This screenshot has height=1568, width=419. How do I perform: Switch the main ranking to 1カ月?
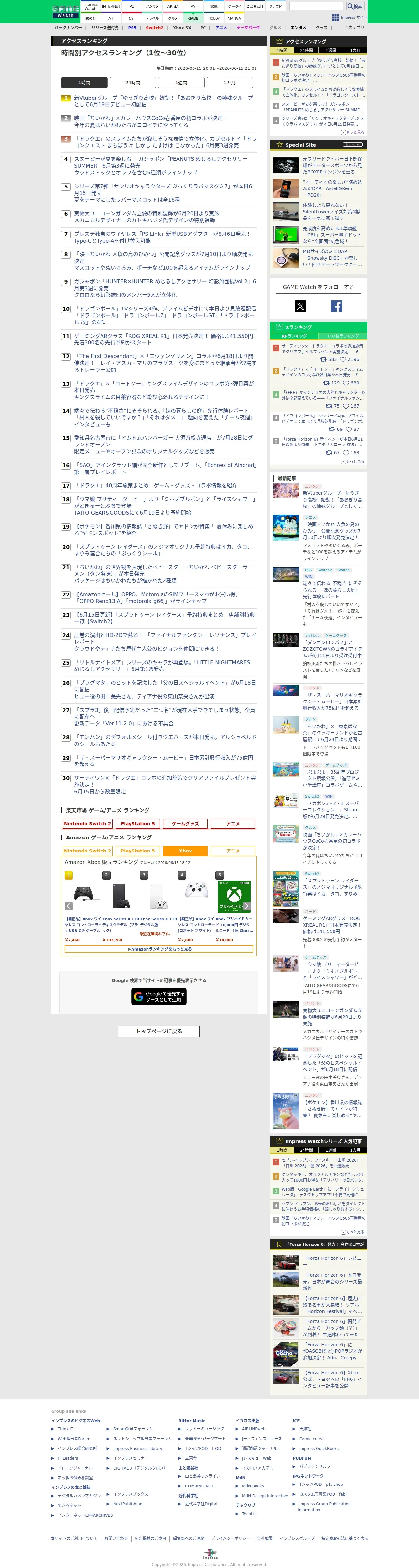(230, 83)
